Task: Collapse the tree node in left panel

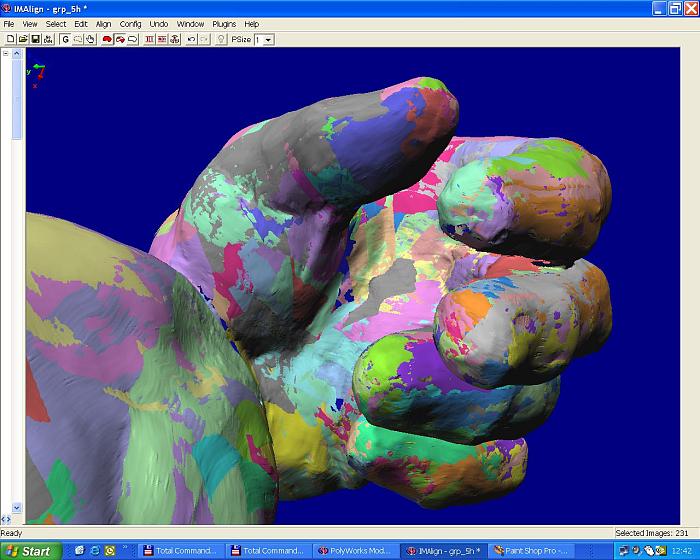Action: [5, 54]
